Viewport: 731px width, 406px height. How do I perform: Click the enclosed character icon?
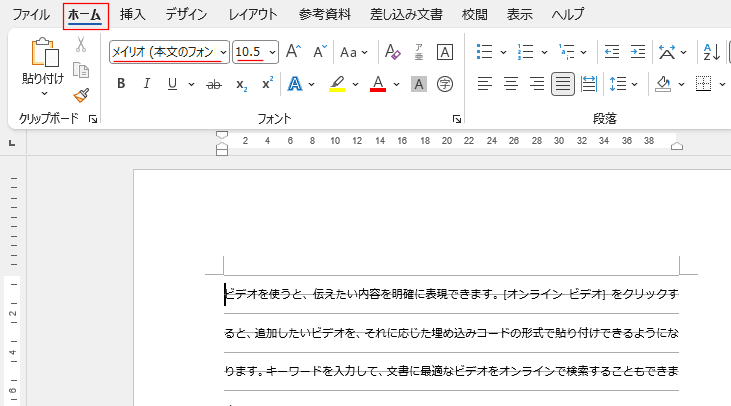point(445,84)
